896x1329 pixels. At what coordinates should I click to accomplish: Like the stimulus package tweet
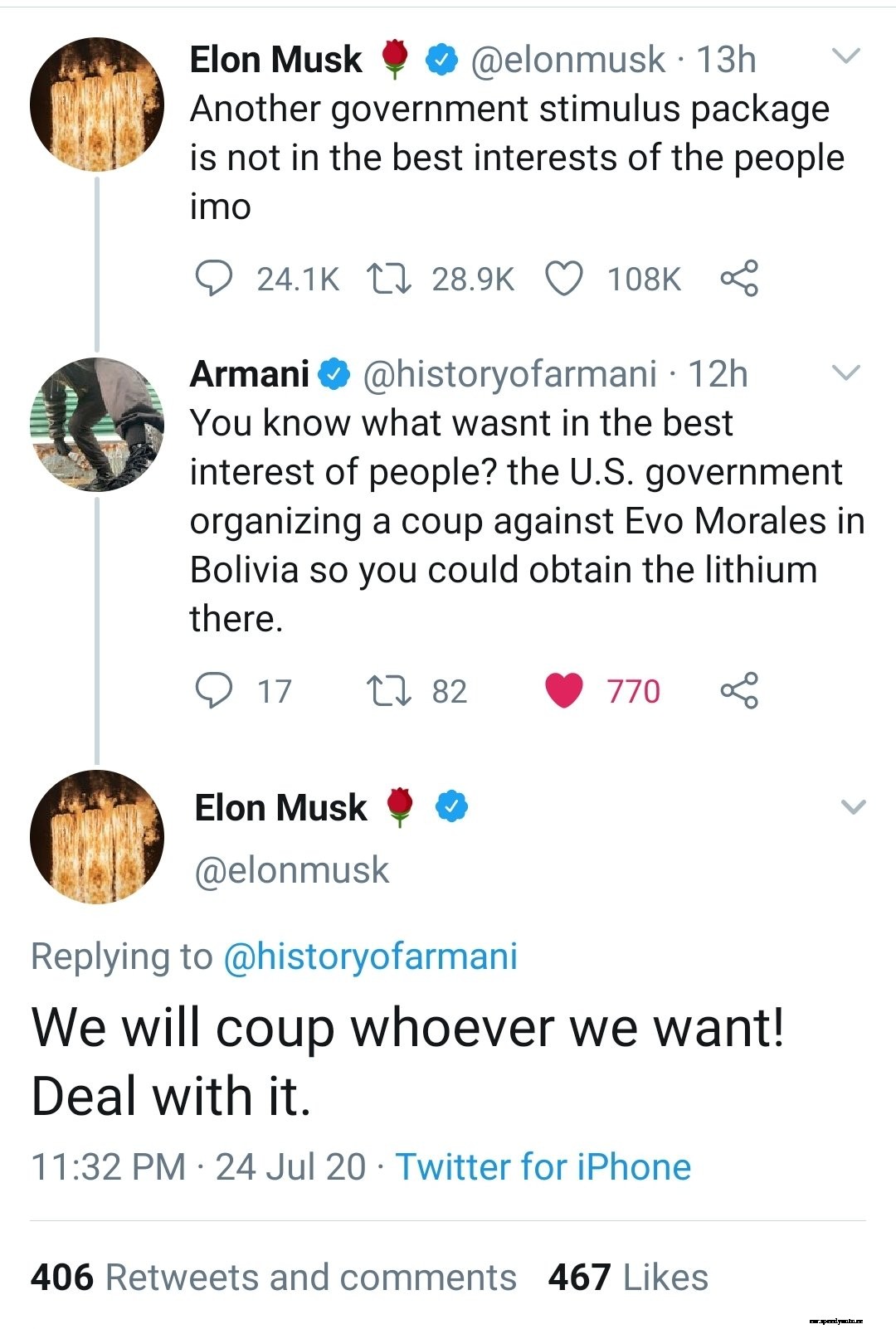564,279
